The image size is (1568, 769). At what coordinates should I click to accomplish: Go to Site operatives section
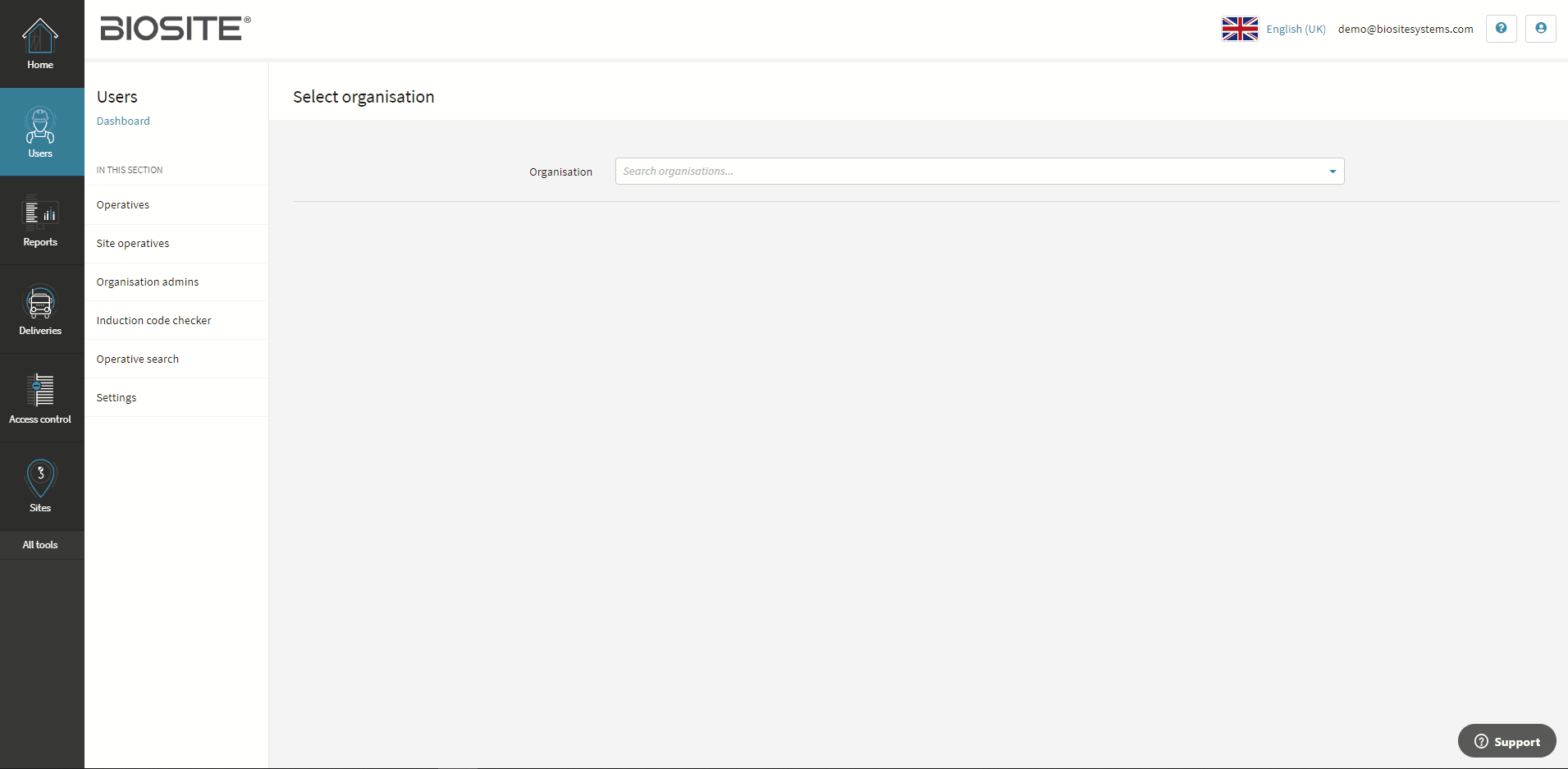pyautogui.click(x=133, y=244)
